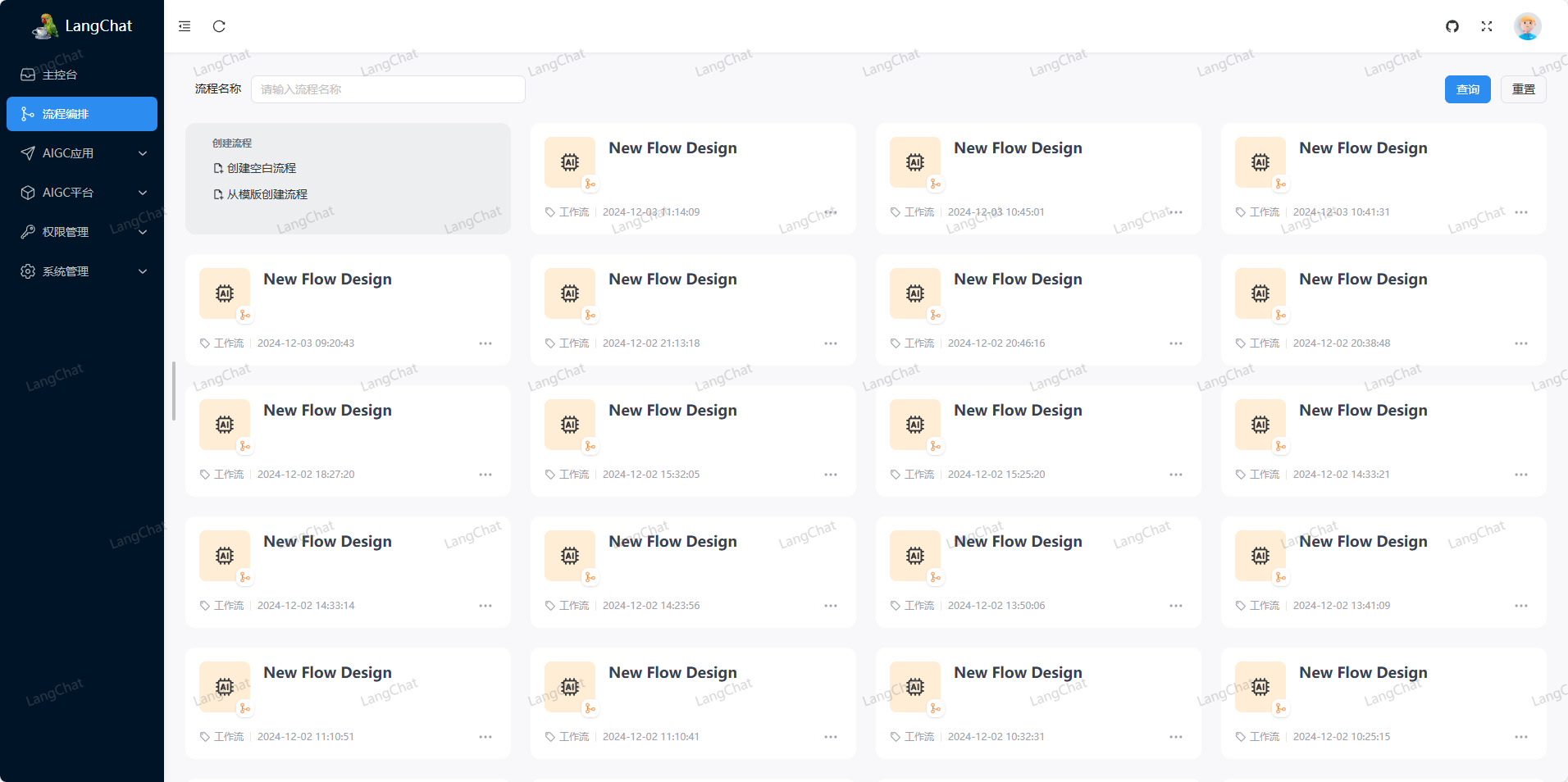Open more options for flow 2024-12-03 11:14:09
This screenshot has height=782, width=1568.
[831, 212]
